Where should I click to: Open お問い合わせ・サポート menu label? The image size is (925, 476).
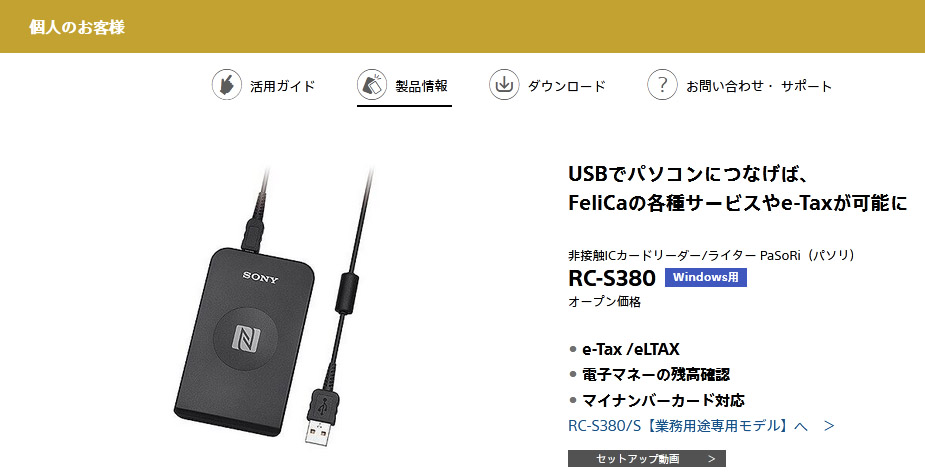(x=759, y=86)
